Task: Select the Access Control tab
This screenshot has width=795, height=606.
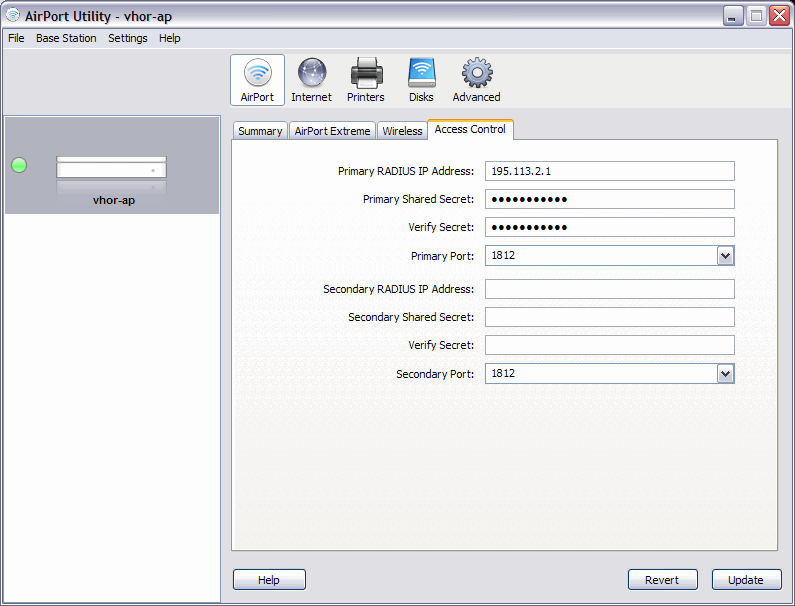Action: coord(470,129)
